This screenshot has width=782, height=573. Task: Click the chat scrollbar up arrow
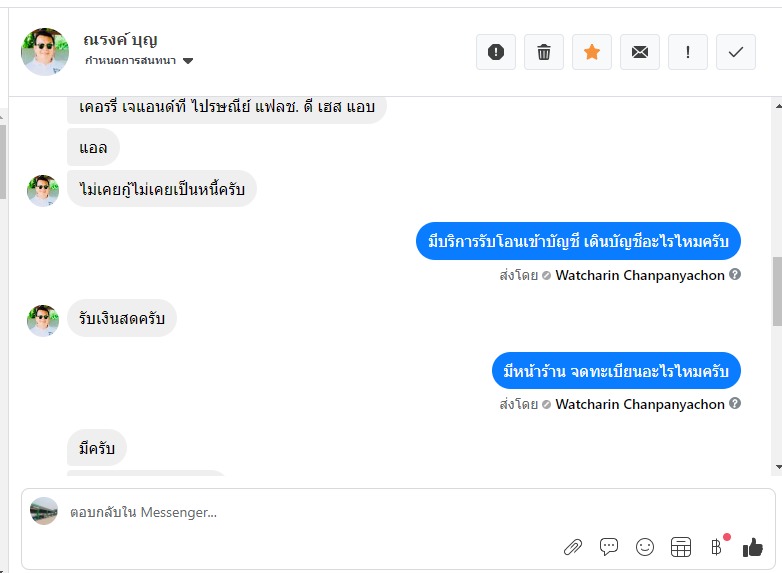779,106
